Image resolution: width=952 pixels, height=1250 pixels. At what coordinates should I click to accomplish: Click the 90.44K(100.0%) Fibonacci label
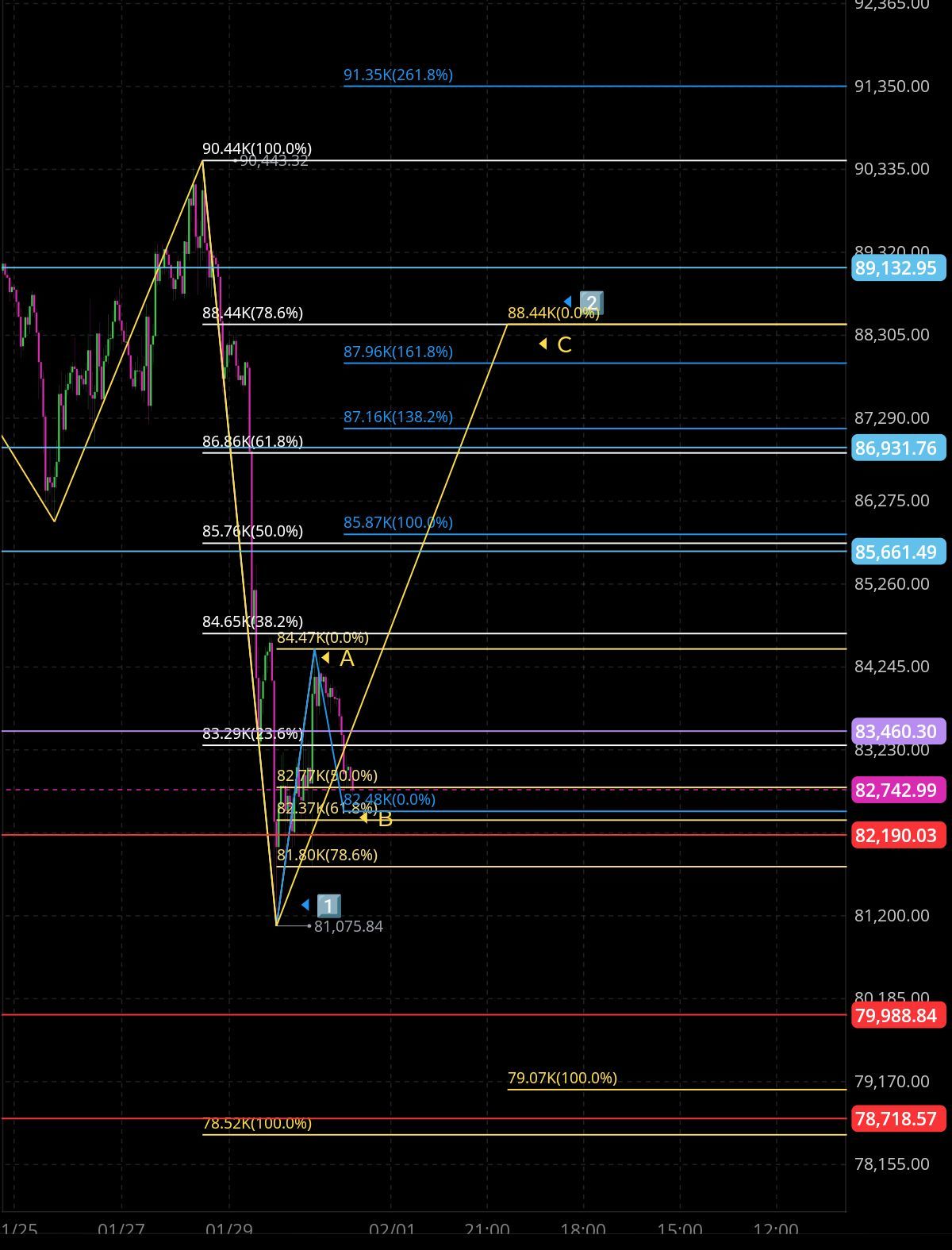pos(256,148)
